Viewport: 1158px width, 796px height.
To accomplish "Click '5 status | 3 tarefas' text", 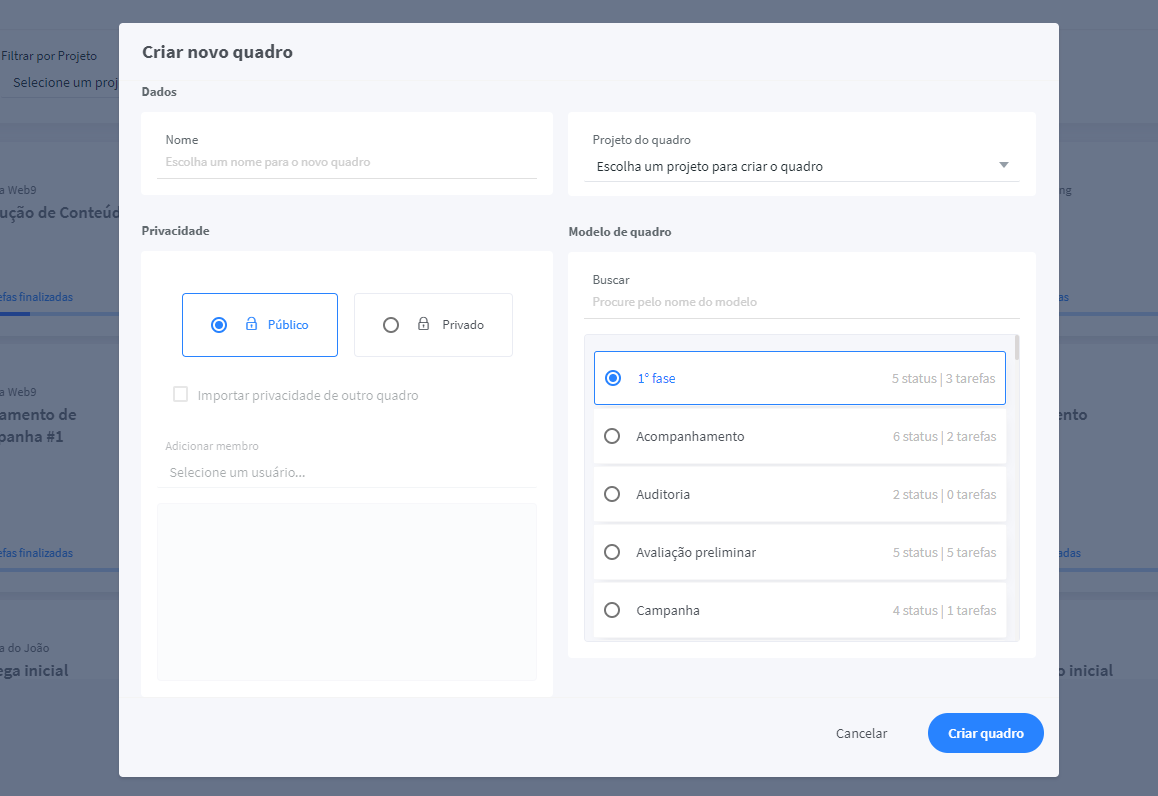I will 943,378.
